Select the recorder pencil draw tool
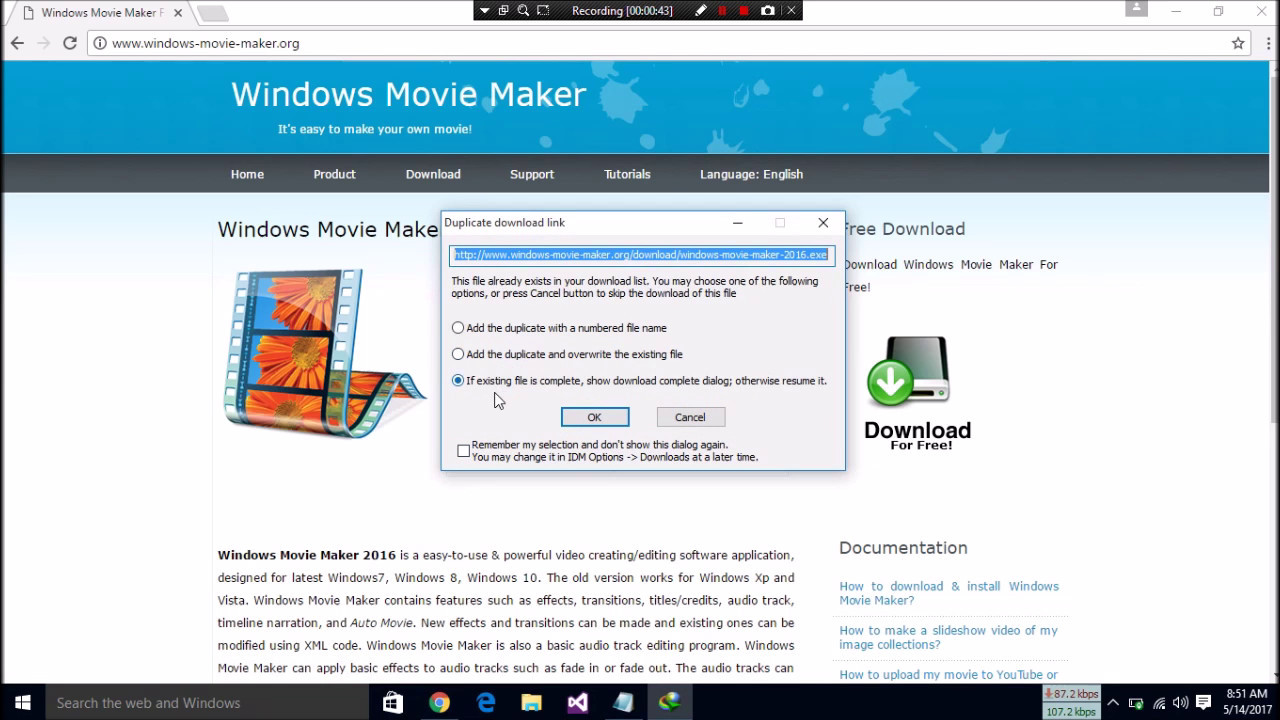This screenshot has width=1280, height=720. coord(701,10)
